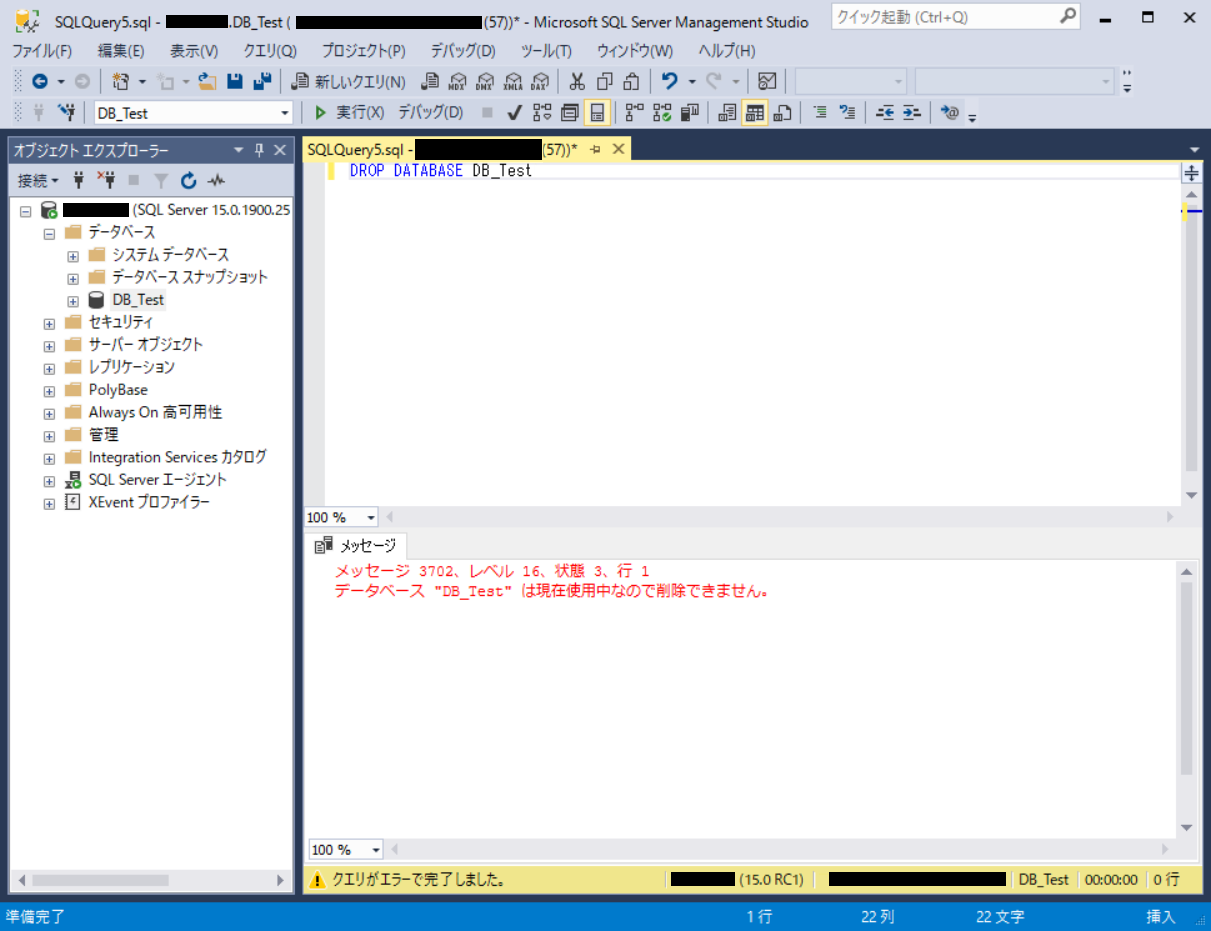Open a new XMLA query
The width and height of the screenshot is (1211, 931).
coord(513,82)
